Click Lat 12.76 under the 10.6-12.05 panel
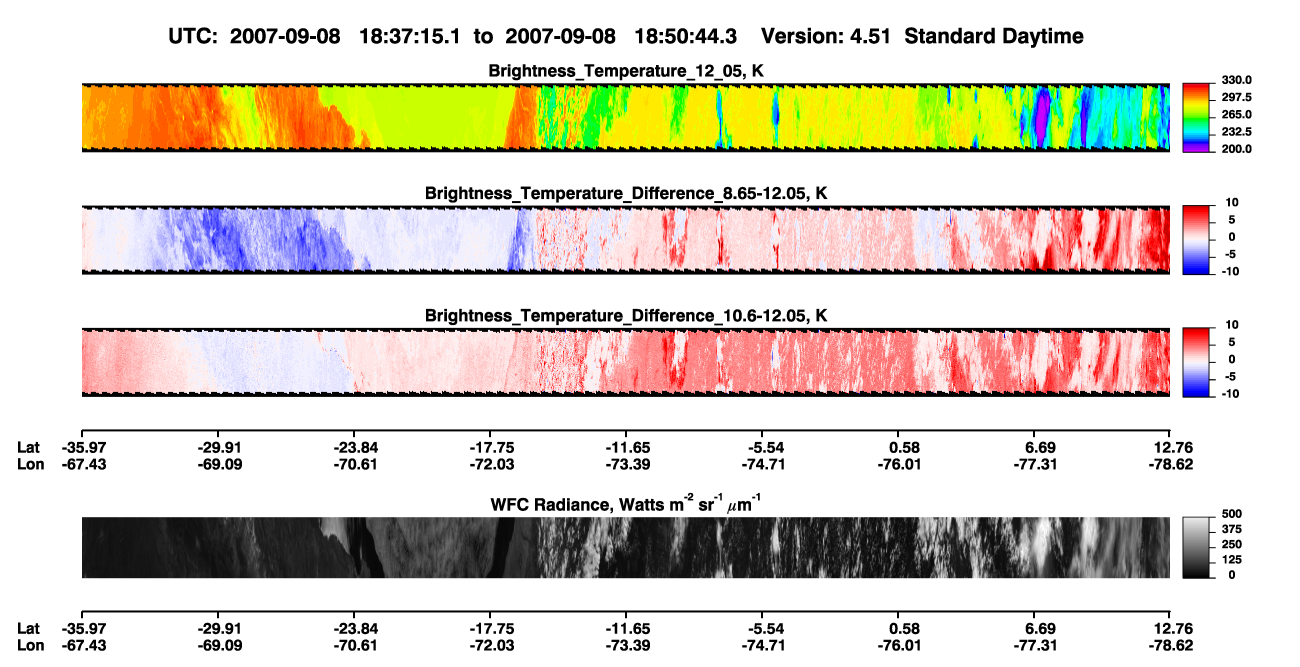Viewport: 1300px width, 667px height. point(1174,447)
